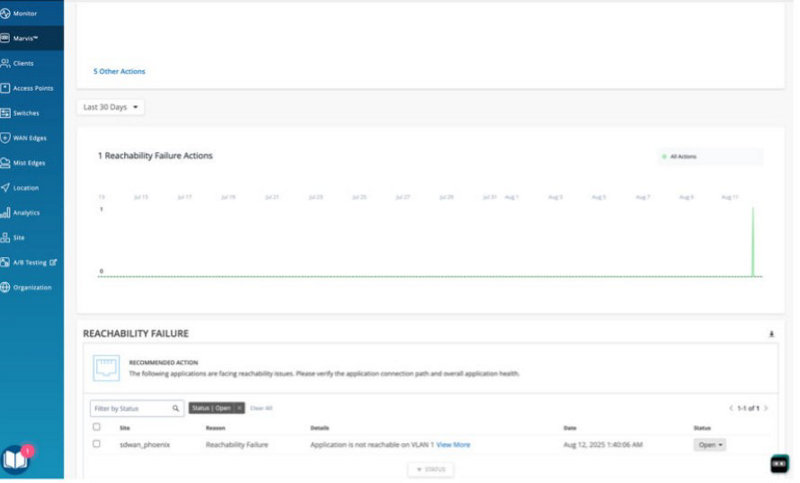The image size is (800, 483).
Task: Open the Organization globe icon
Action: pyautogui.click(x=5, y=287)
